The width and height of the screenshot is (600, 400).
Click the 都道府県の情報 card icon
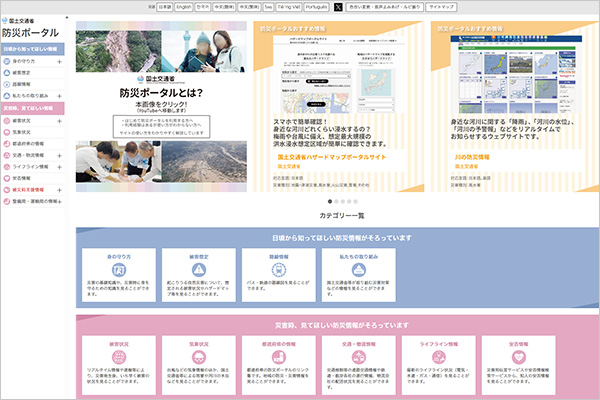tap(279, 357)
